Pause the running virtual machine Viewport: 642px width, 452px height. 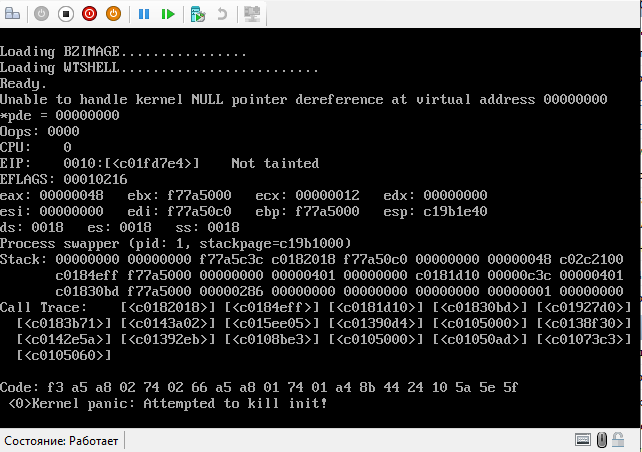click(144, 14)
